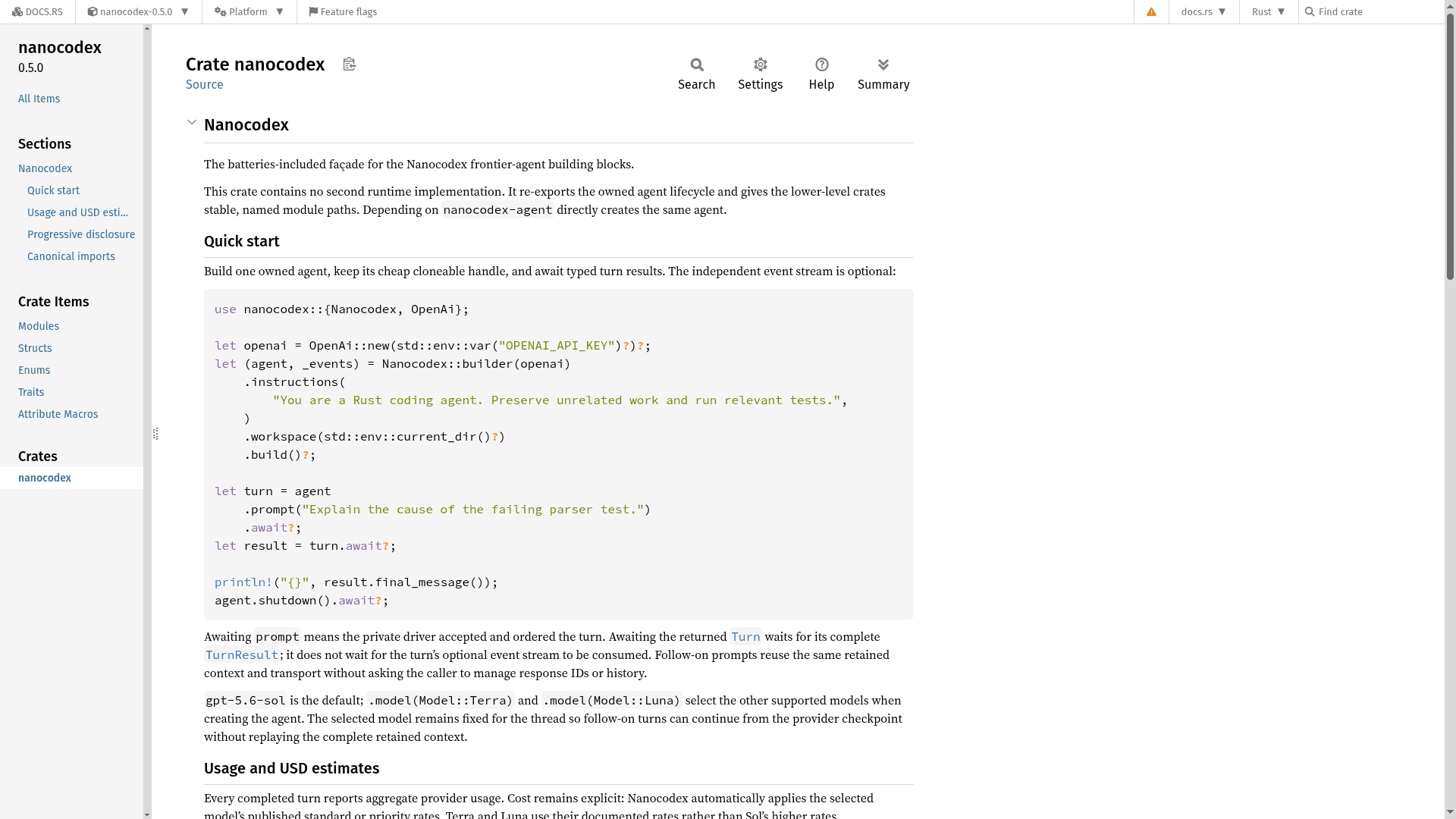Jump to Canonical imports section
Viewport: 1456px width, 819px height.
71,256
